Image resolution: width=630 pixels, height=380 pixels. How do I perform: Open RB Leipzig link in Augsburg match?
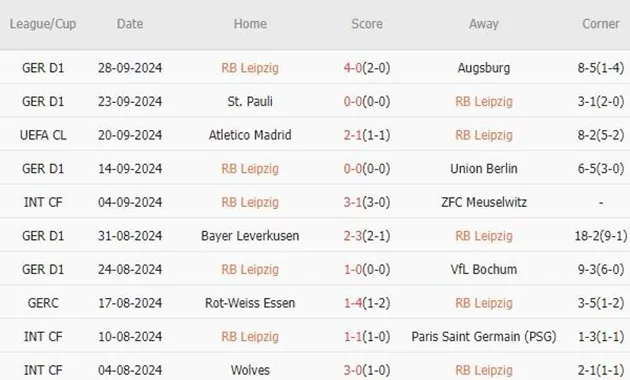tap(250, 68)
